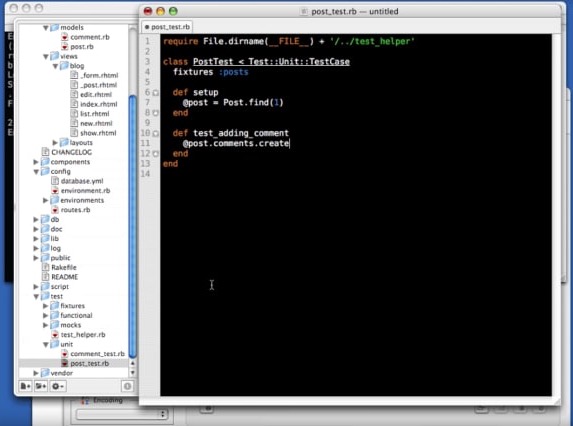Viewport: 573px width, 426px height.
Task: Click the drawer scrollbar thumb
Action: pyautogui.click(x=133, y=226)
